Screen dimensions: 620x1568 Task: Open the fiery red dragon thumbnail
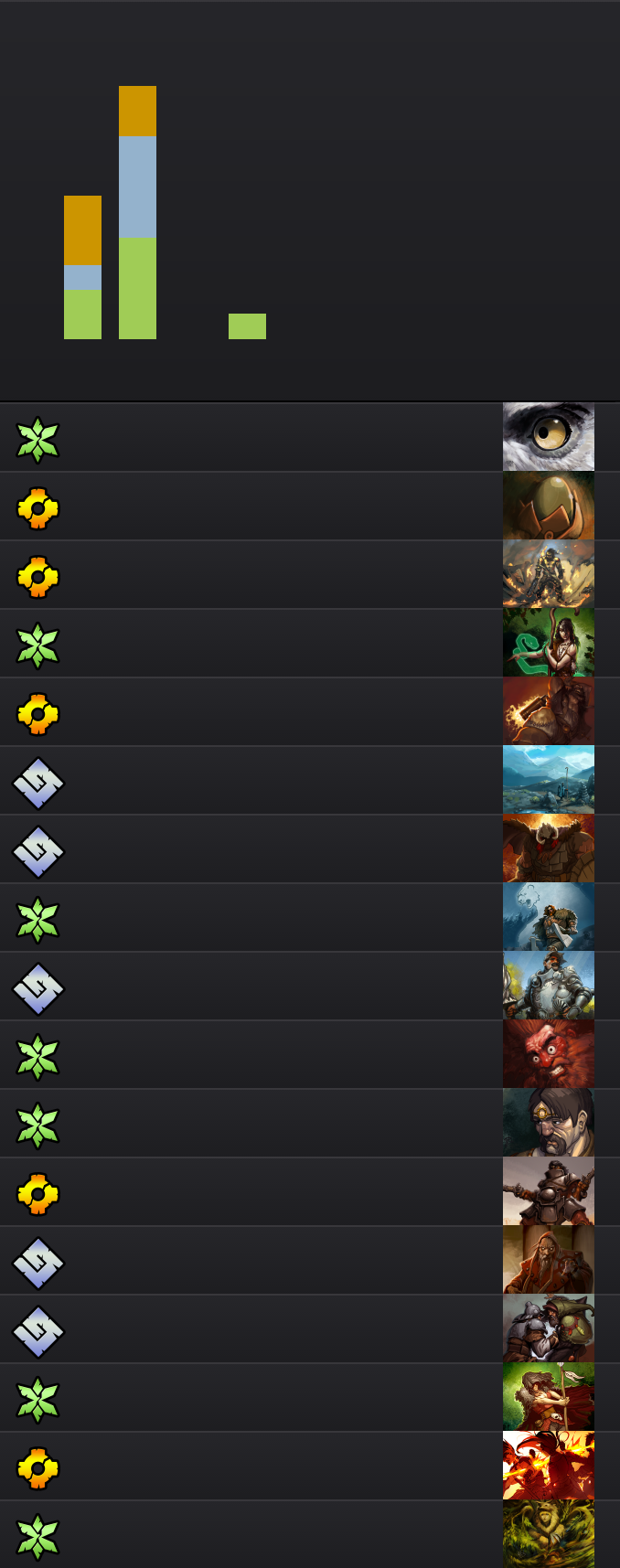click(x=549, y=1466)
